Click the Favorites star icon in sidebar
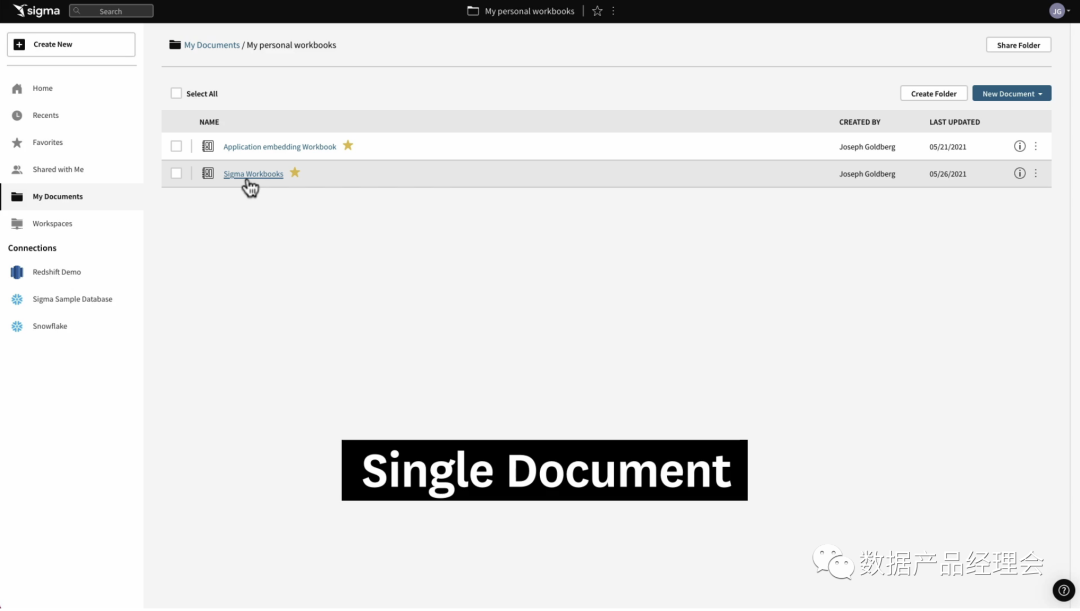The width and height of the screenshot is (1080, 611). point(17,143)
